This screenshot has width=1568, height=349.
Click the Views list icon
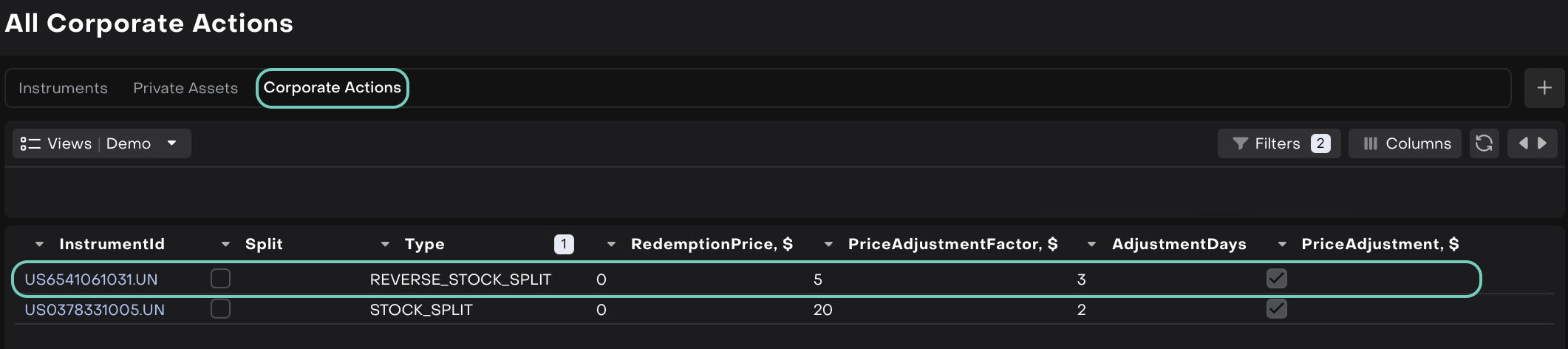[30, 143]
